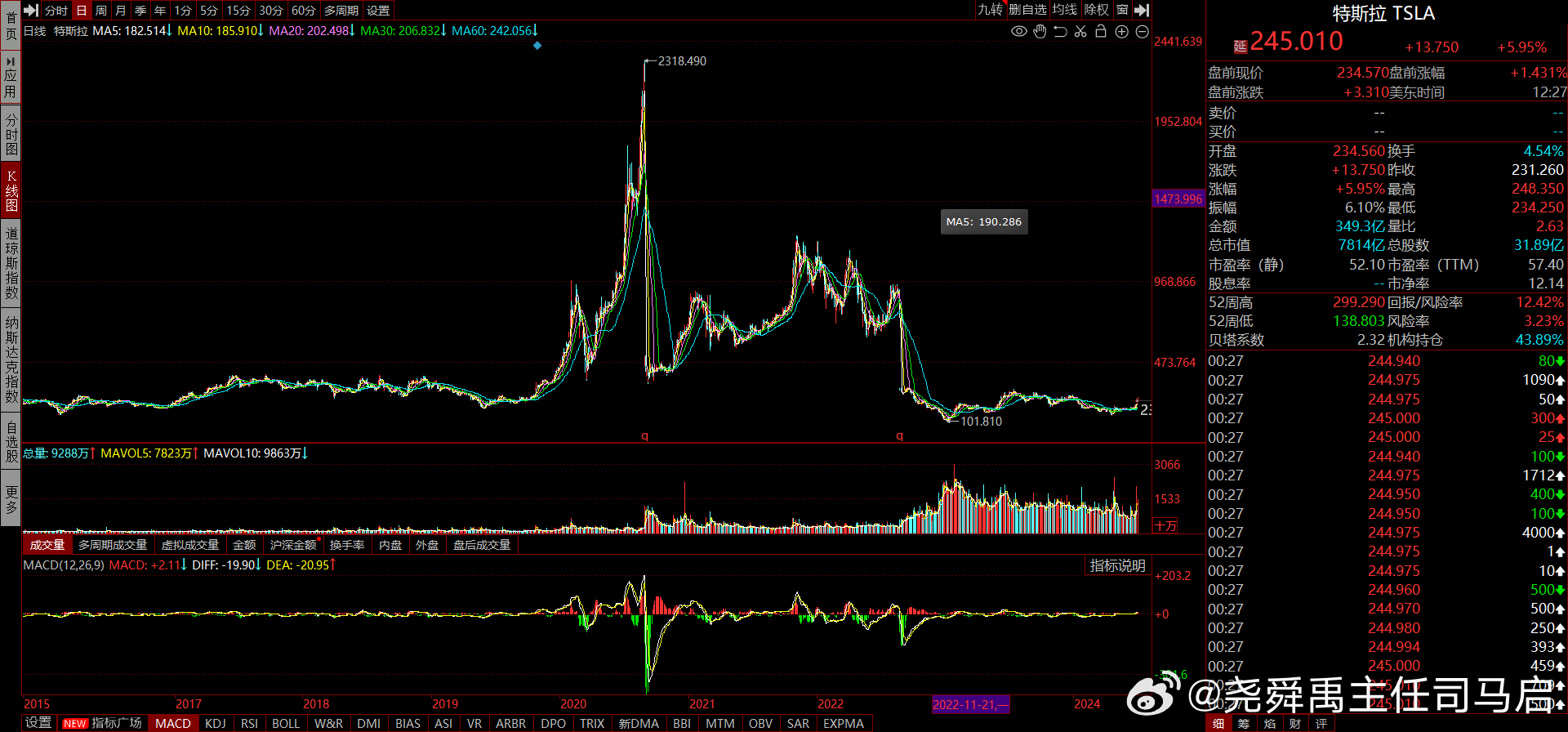Open 设置 settings in period toolbar
The height and width of the screenshot is (732, 1568).
(378, 11)
